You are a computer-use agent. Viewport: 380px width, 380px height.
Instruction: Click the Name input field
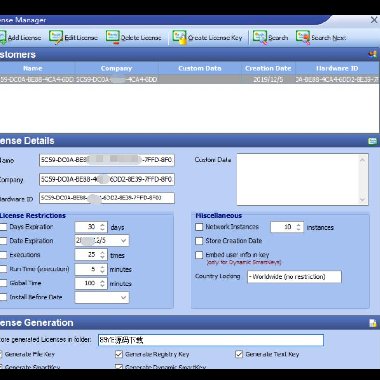pos(107,160)
